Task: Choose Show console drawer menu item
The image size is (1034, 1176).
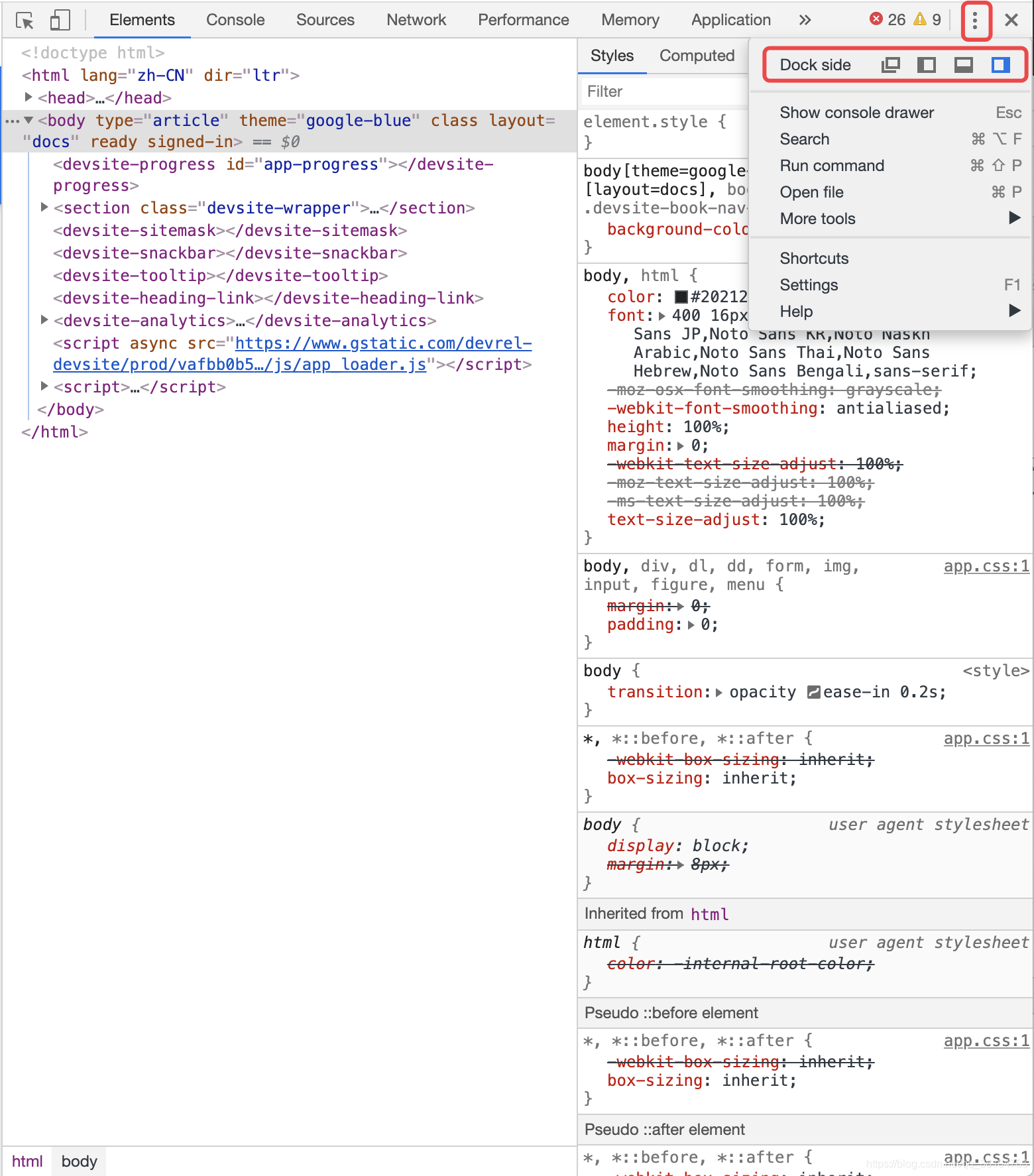Action: [891, 113]
